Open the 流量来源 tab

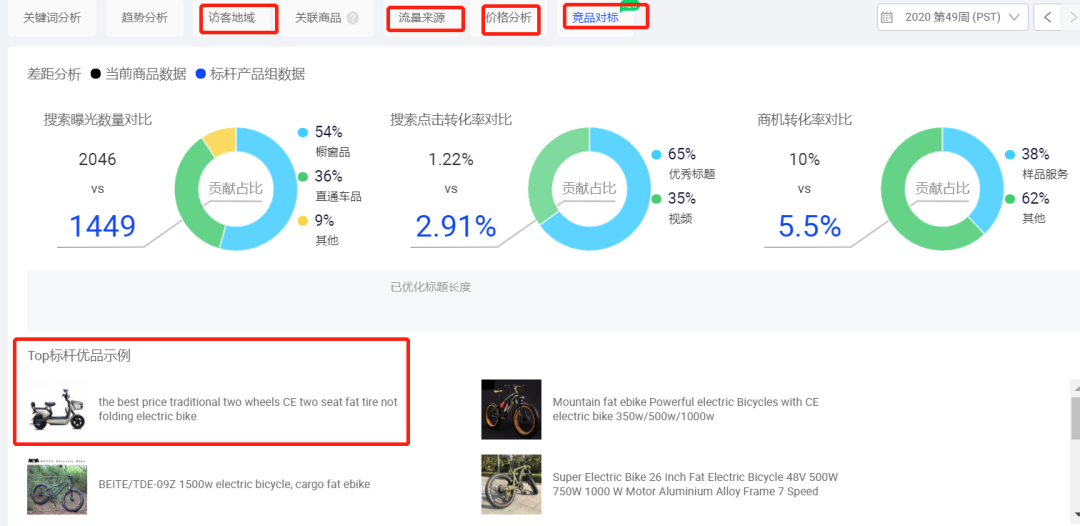(x=422, y=18)
